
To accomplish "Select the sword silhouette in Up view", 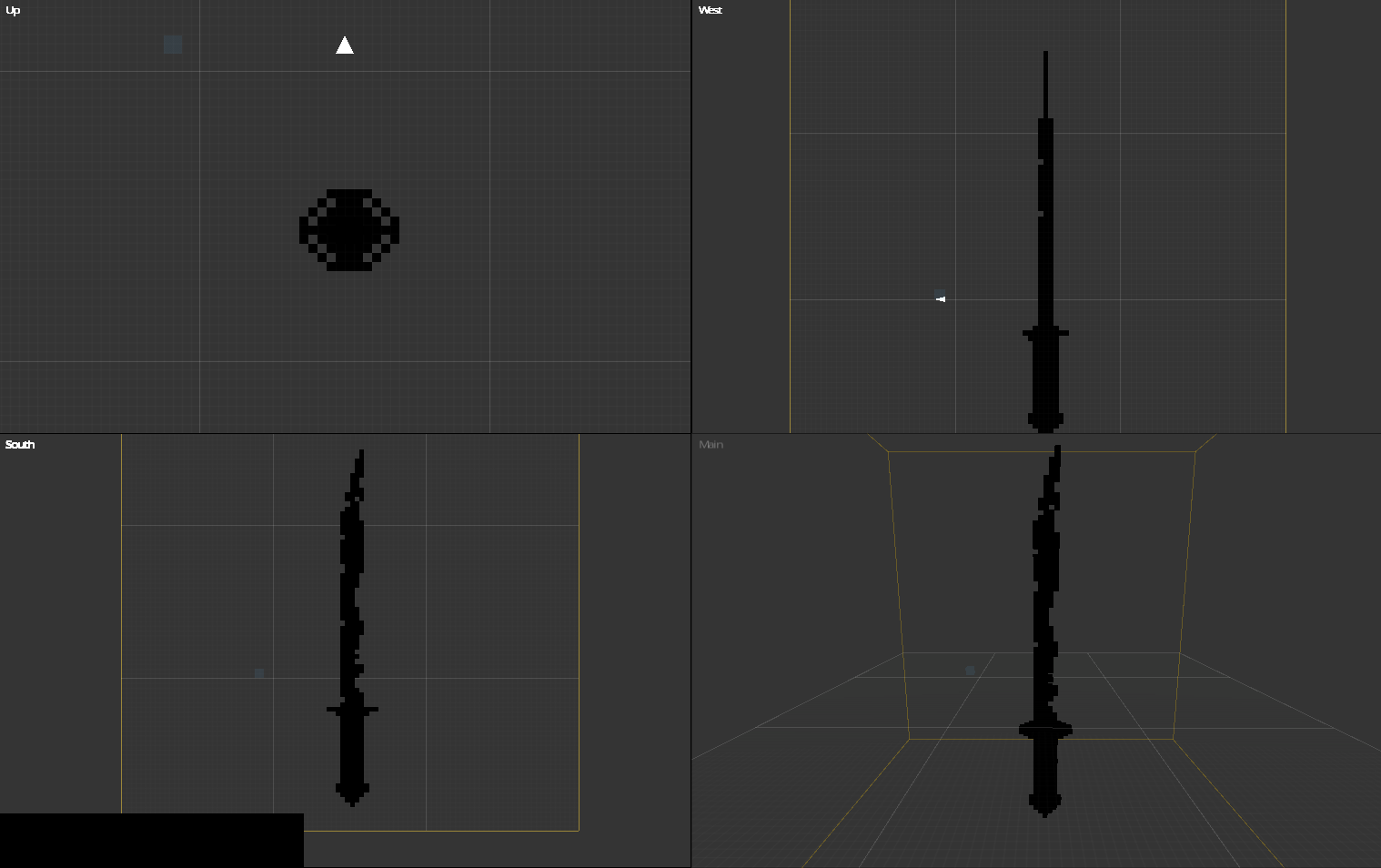I will pyautogui.click(x=349, y=230).
